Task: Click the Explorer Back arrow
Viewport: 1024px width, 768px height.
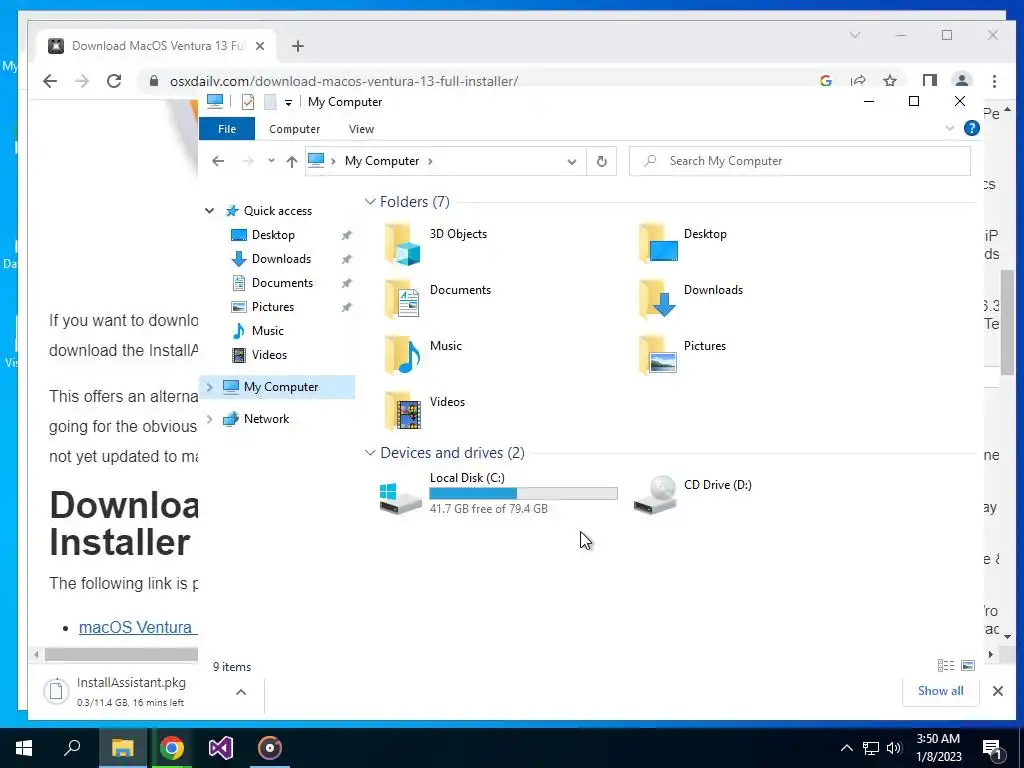Action: 218,161
